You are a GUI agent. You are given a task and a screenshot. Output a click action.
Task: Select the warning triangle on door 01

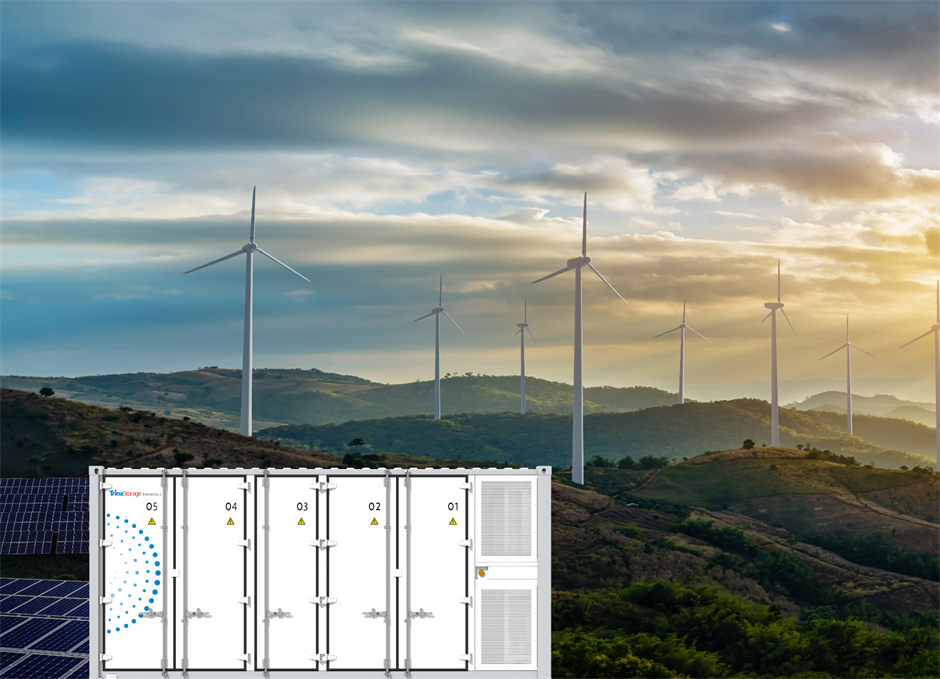452,521
